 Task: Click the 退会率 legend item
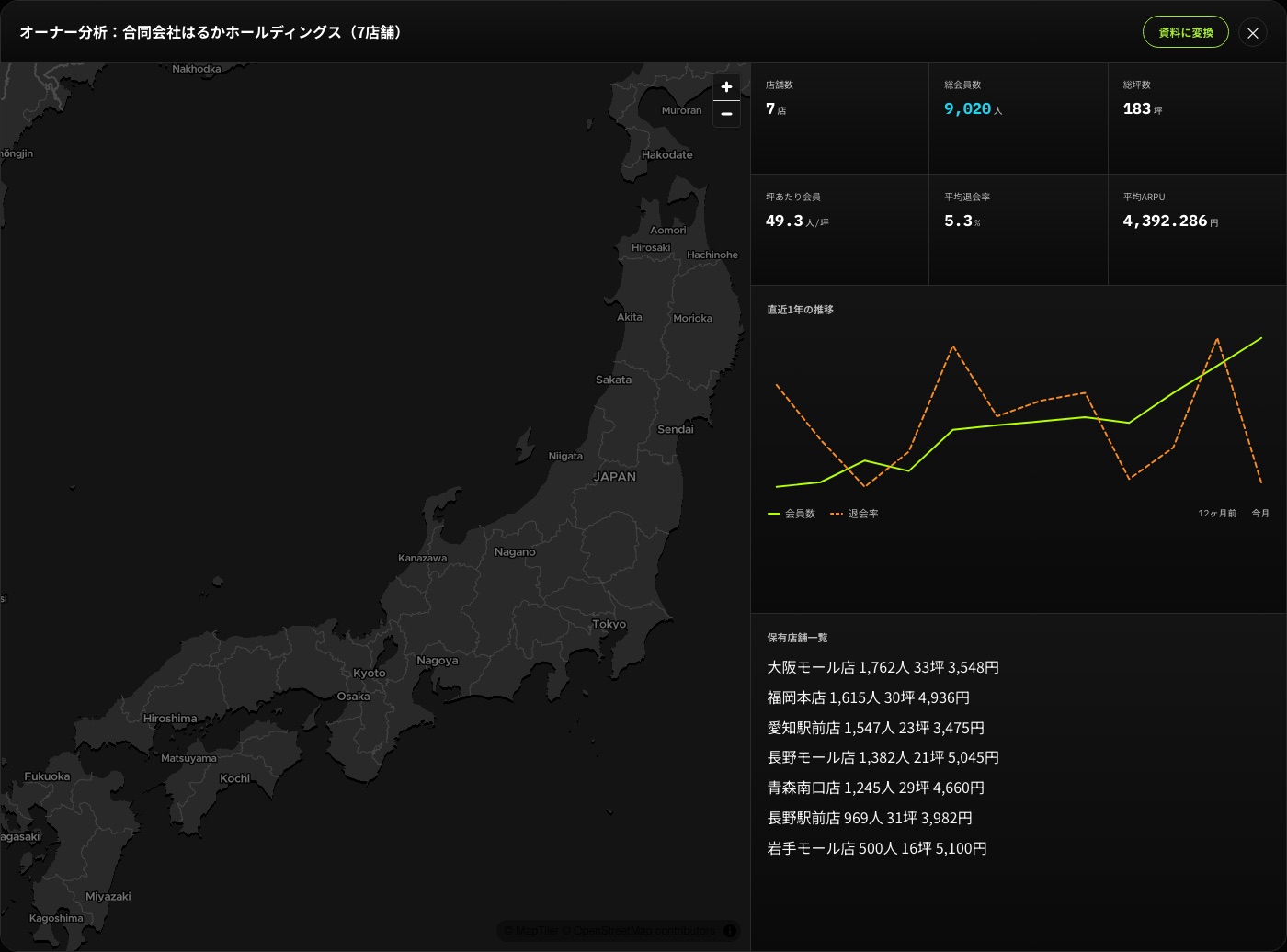pos(854,514)
